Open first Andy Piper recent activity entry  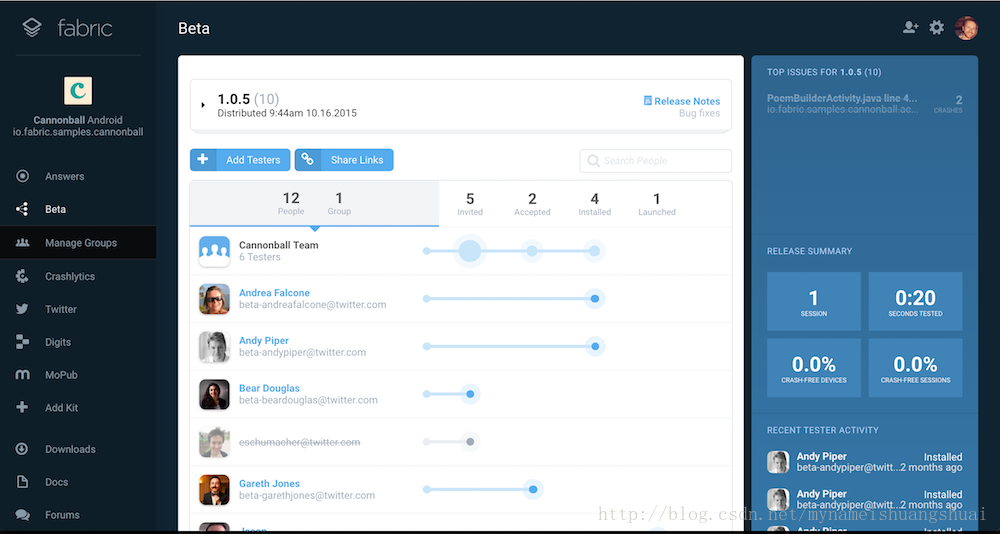pyautogui.click(x=864, y=462)
